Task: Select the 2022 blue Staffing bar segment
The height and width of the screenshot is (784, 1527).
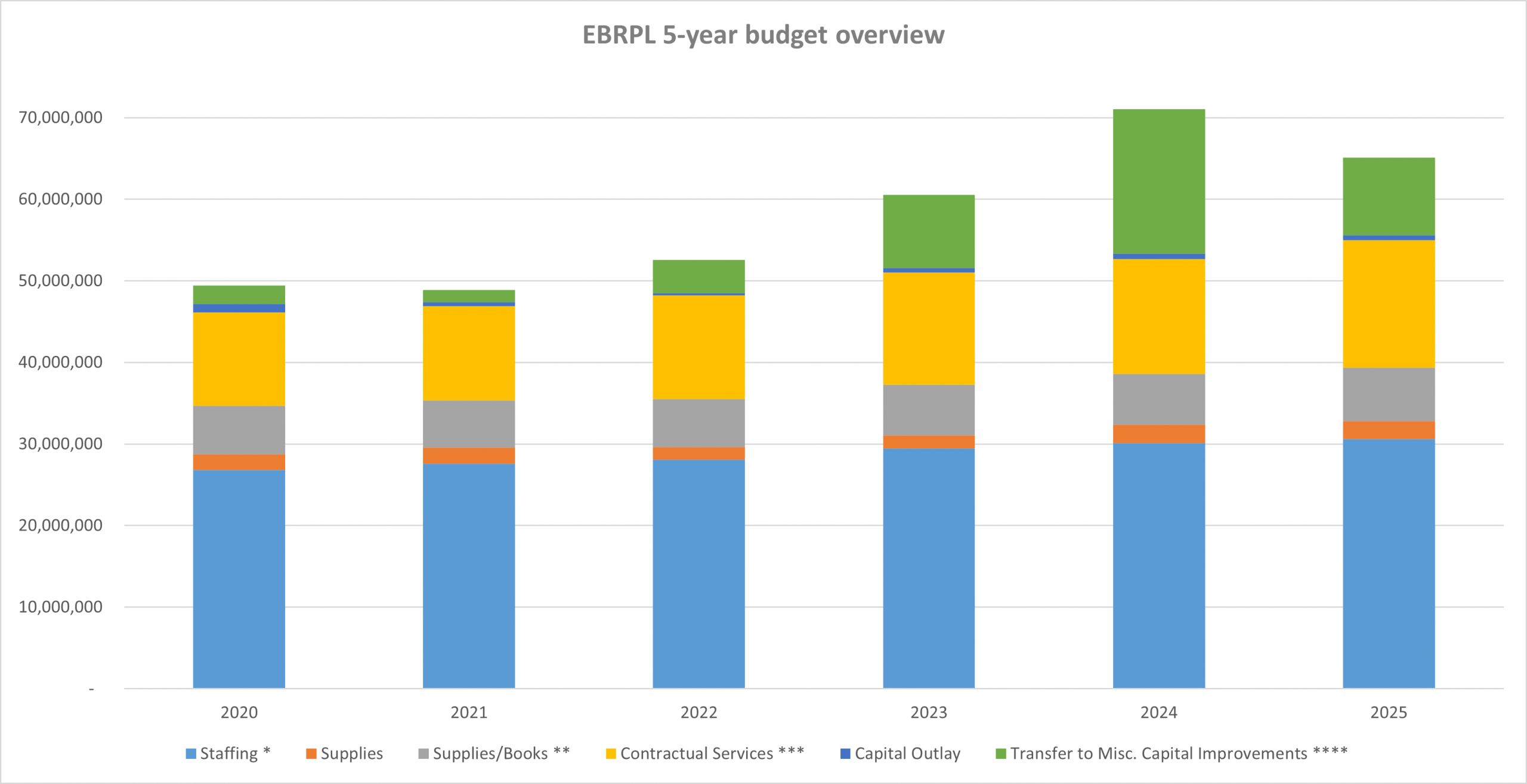Action: [699, 574]
